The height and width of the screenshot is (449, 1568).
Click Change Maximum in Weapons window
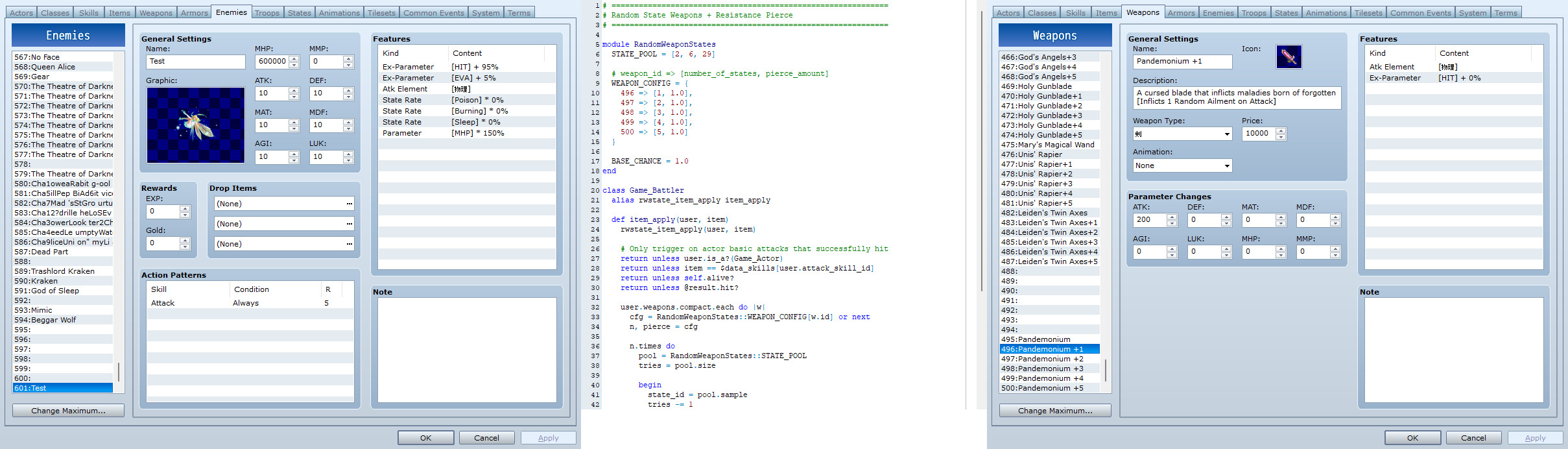[1055, 411]
